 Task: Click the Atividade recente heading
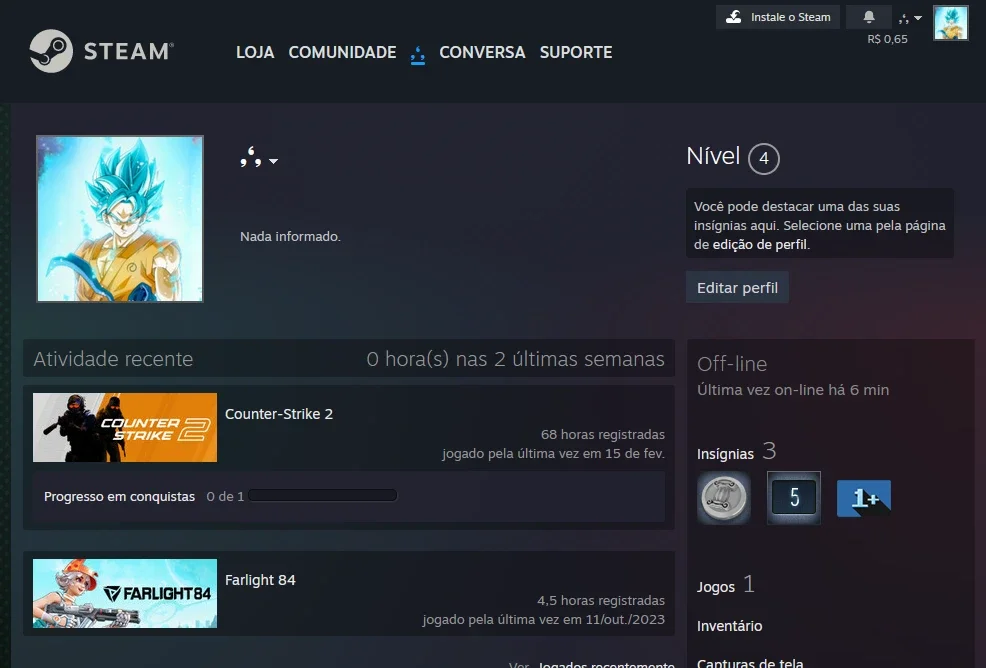[113, 359]
